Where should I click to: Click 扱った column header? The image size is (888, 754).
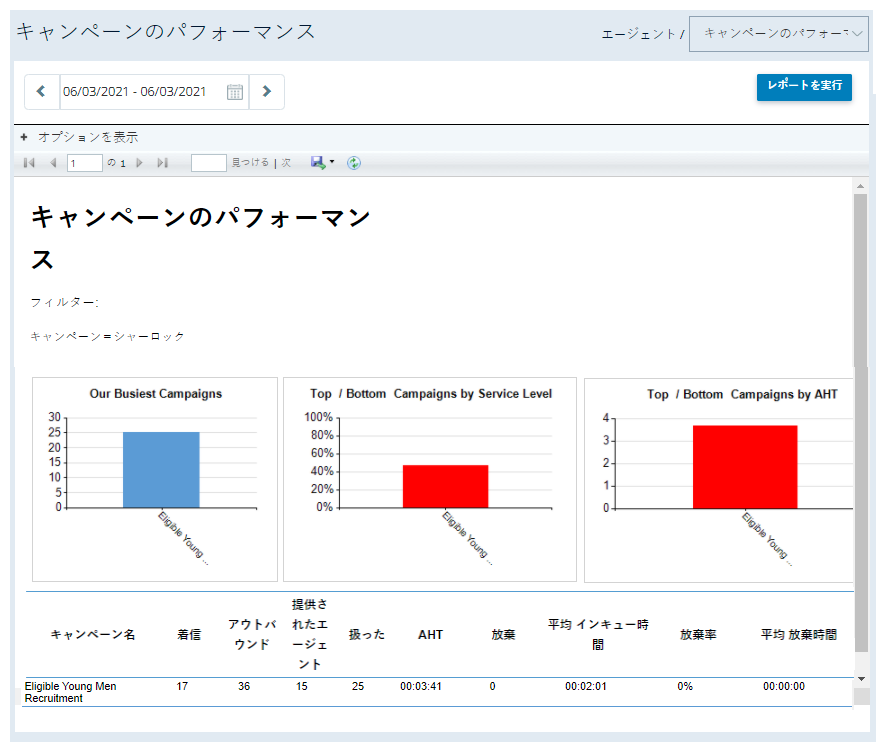pos(366,634)
